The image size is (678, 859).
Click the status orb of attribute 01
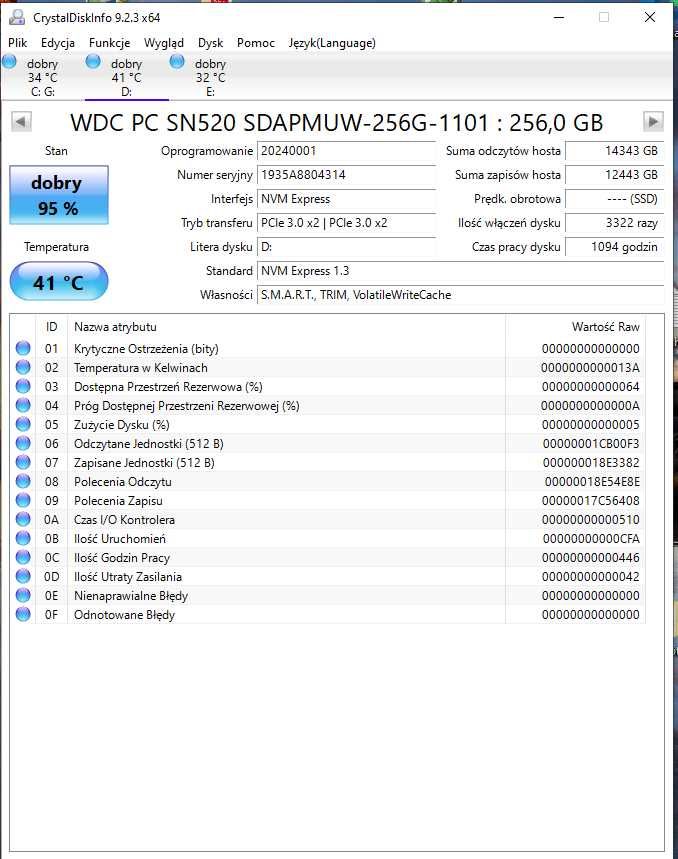click(23, 348)
